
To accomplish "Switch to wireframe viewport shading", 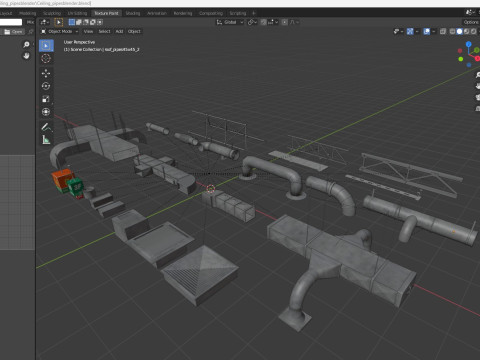I will 452,31.
